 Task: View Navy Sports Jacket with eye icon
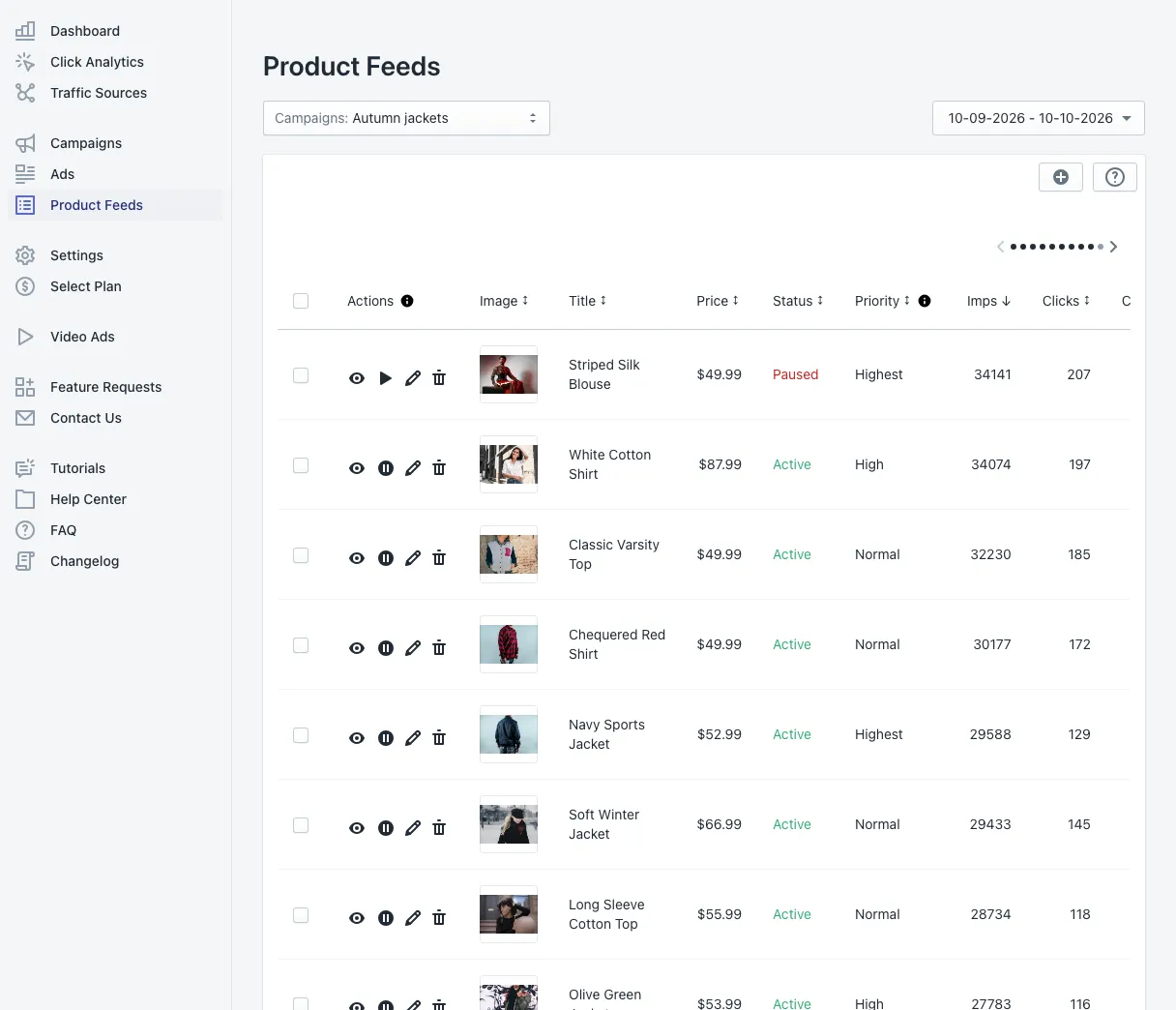click(x=357, y=738)
